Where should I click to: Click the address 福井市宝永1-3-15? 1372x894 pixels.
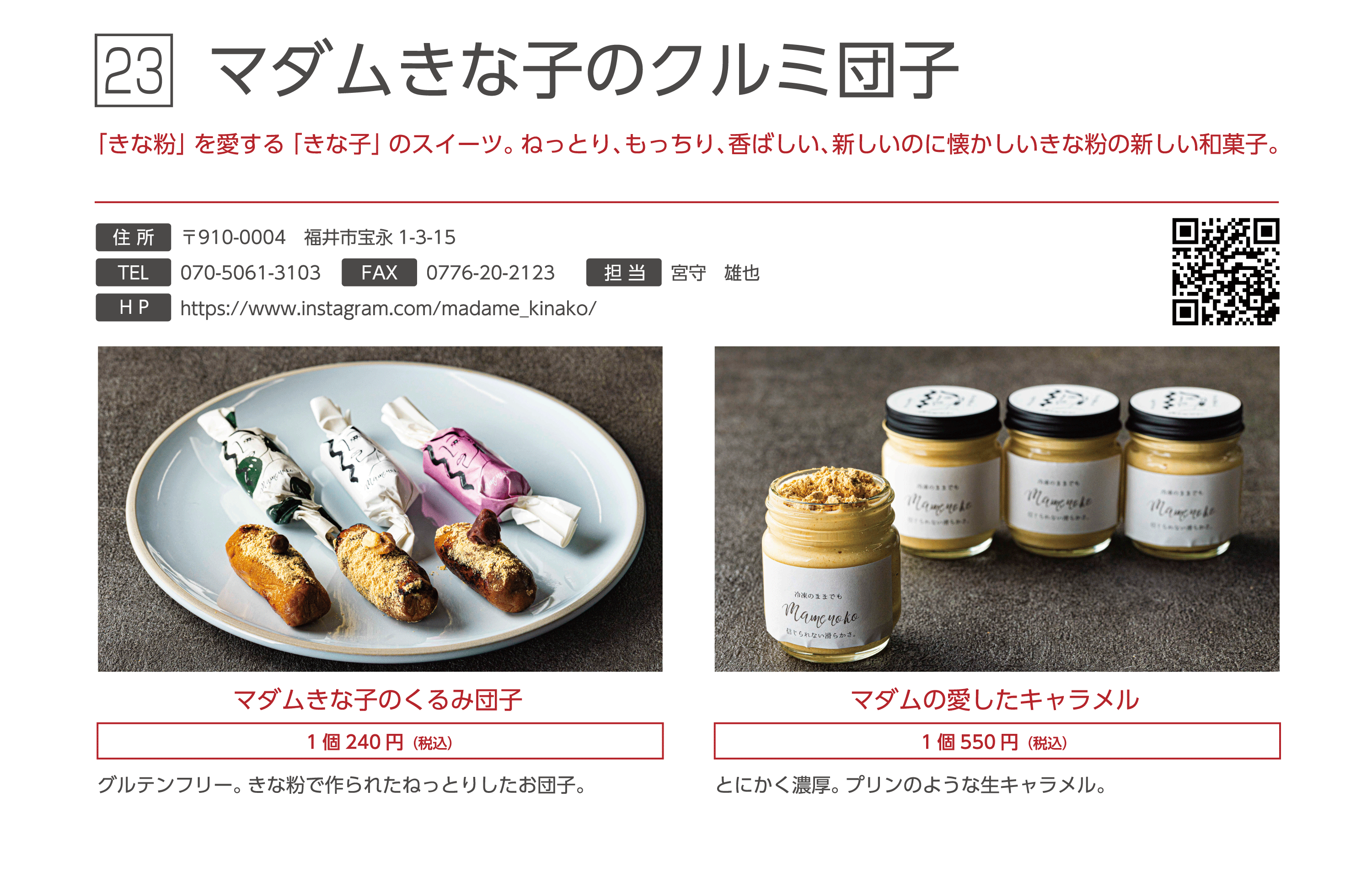(x=380, y=237)
